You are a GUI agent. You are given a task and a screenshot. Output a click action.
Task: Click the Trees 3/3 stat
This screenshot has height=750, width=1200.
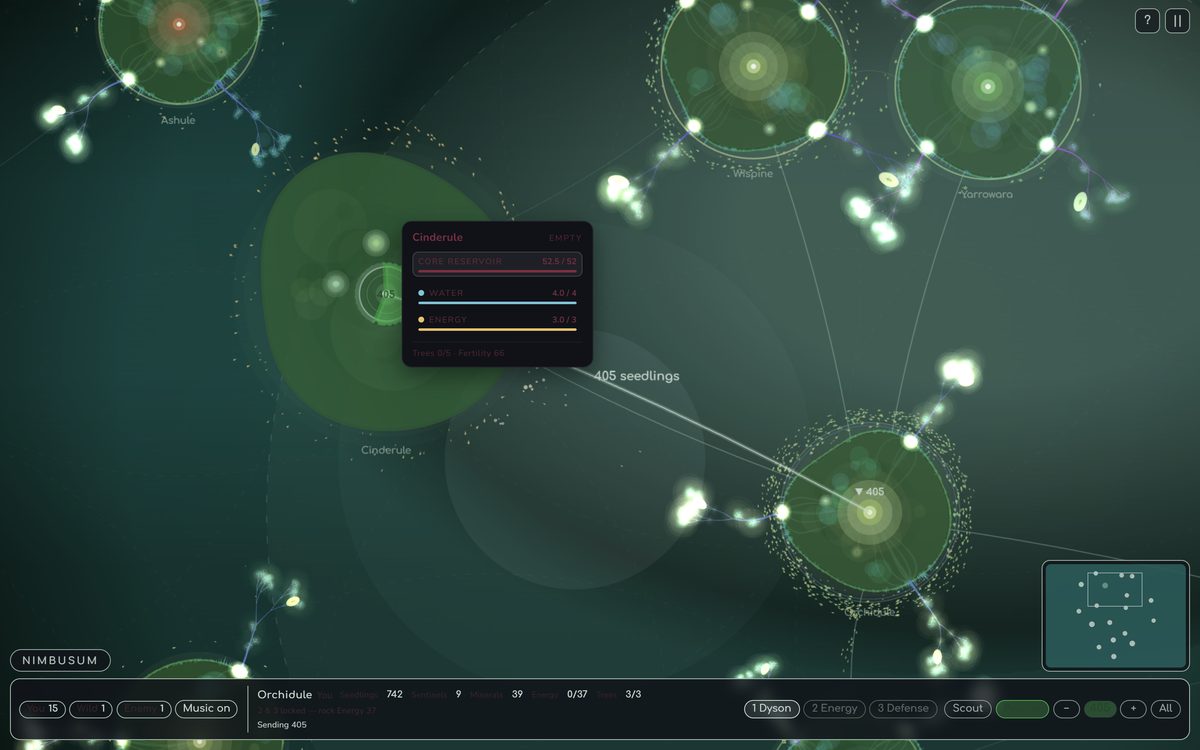[x=619, y=694]
